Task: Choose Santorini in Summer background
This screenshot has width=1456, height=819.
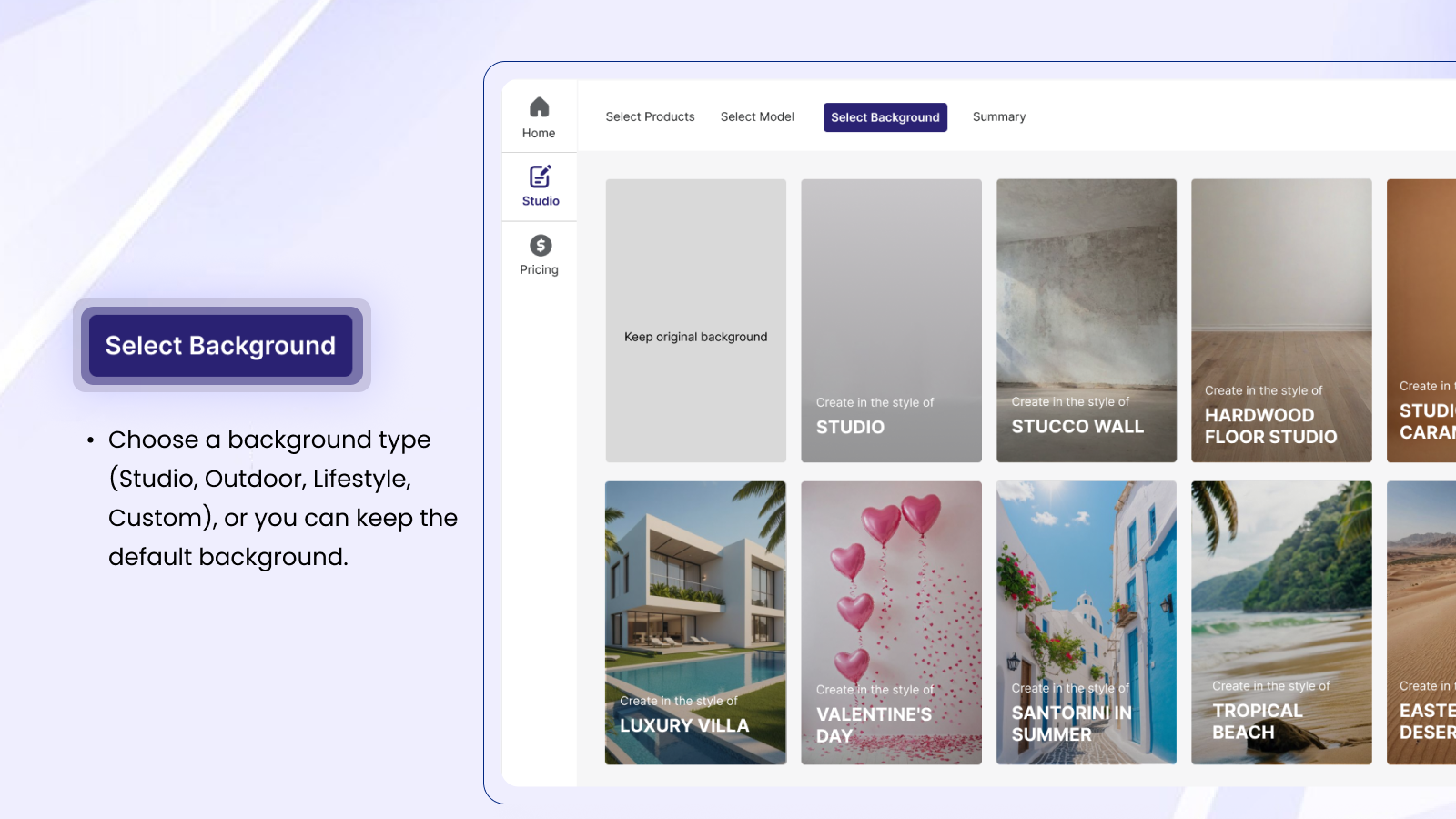Action: 1087,622
